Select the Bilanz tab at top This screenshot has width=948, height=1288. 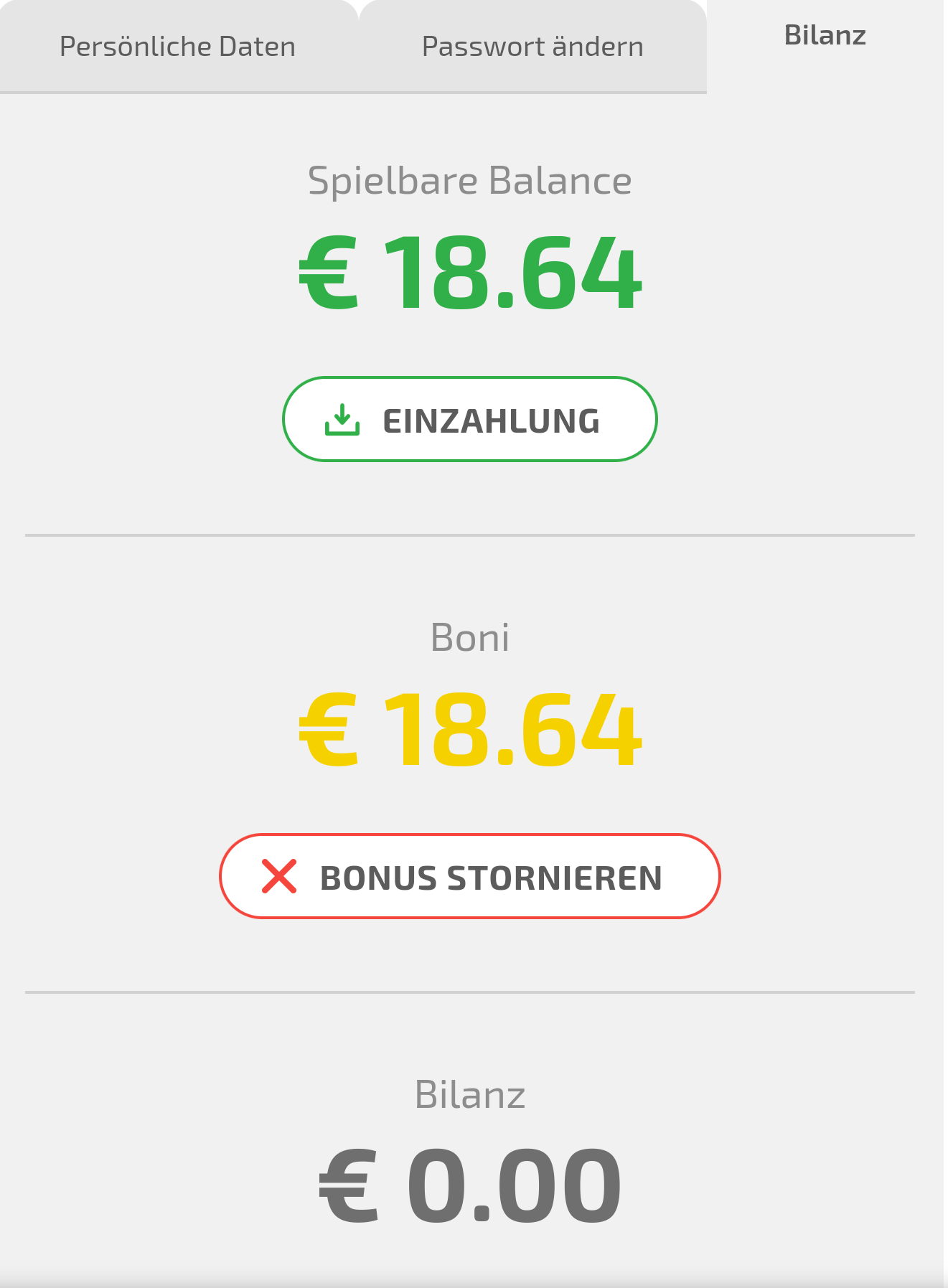pyautogui.click(x=825, y=35)
